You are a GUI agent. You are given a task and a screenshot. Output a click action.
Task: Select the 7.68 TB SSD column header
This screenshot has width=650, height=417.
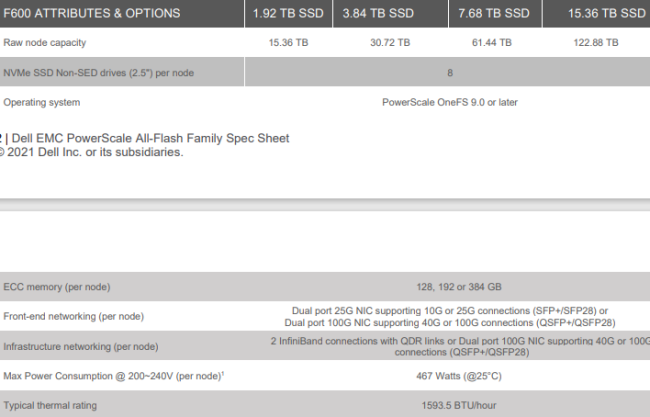[x=494, y=13]
